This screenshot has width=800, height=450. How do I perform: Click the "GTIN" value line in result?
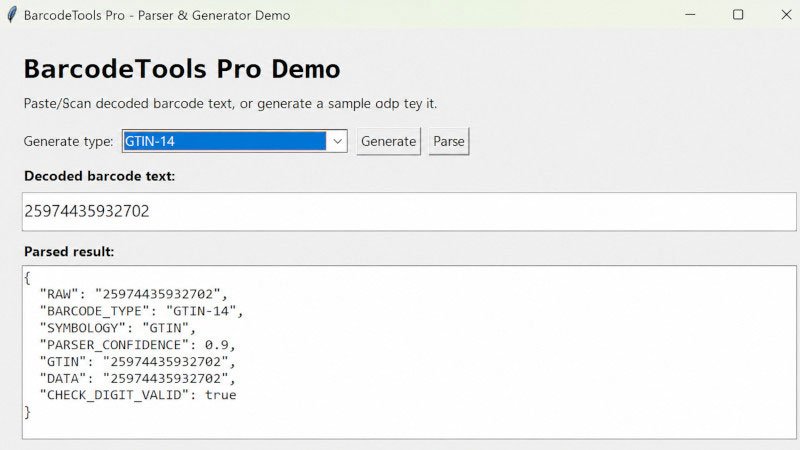[x=138, y=362]
